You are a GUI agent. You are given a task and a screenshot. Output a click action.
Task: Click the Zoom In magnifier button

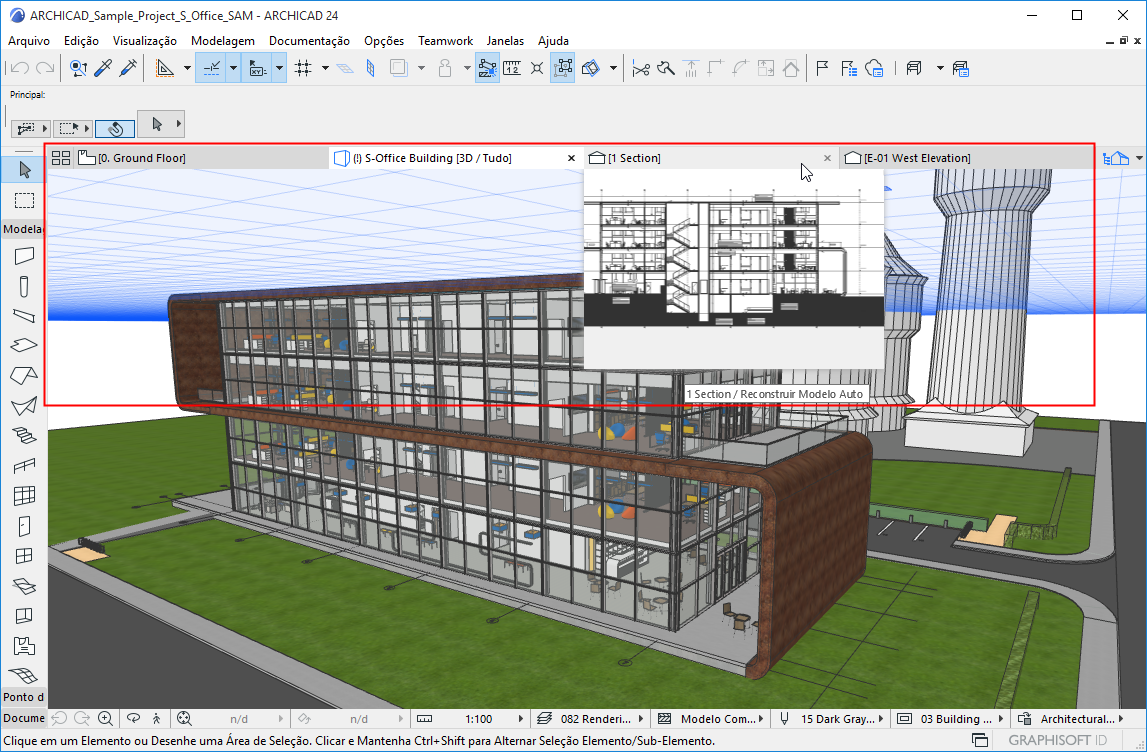tap(106, 719)
